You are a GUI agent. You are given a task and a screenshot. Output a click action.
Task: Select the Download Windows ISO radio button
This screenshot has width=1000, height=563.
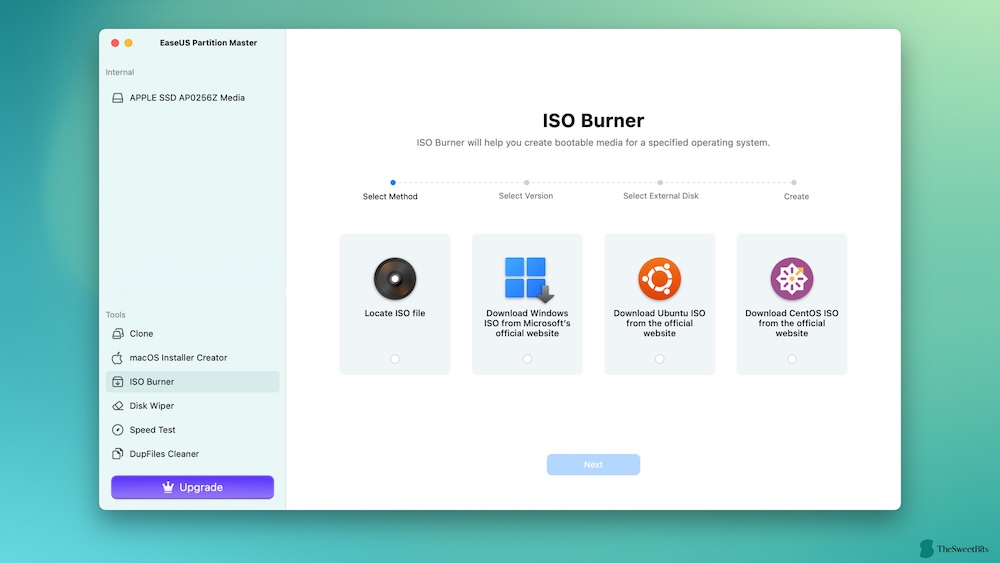(527, 359)
